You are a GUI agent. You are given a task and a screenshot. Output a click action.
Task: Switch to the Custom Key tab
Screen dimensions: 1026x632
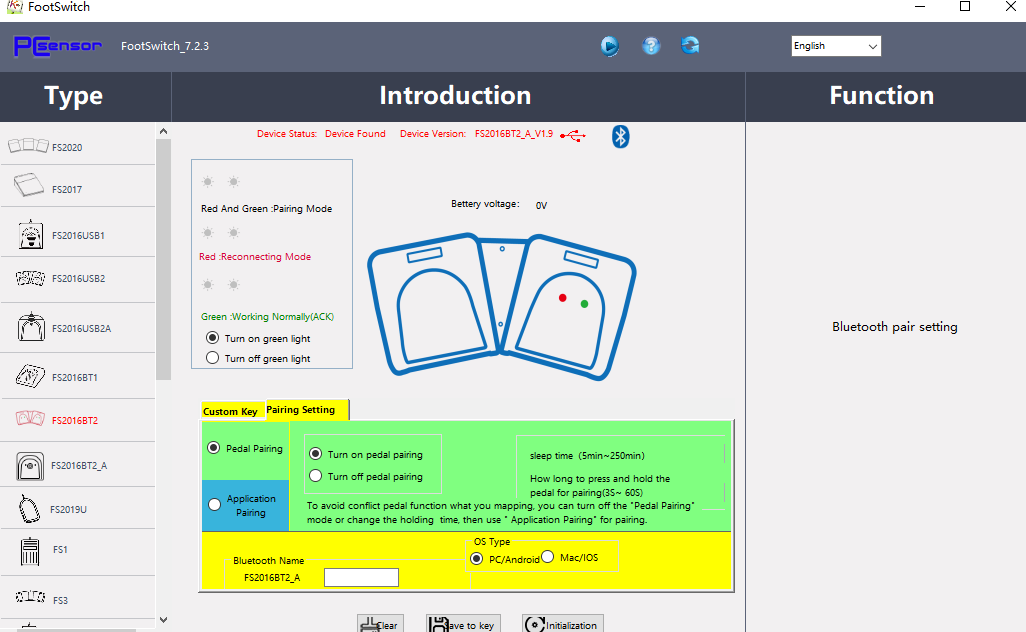coord(231,411)
